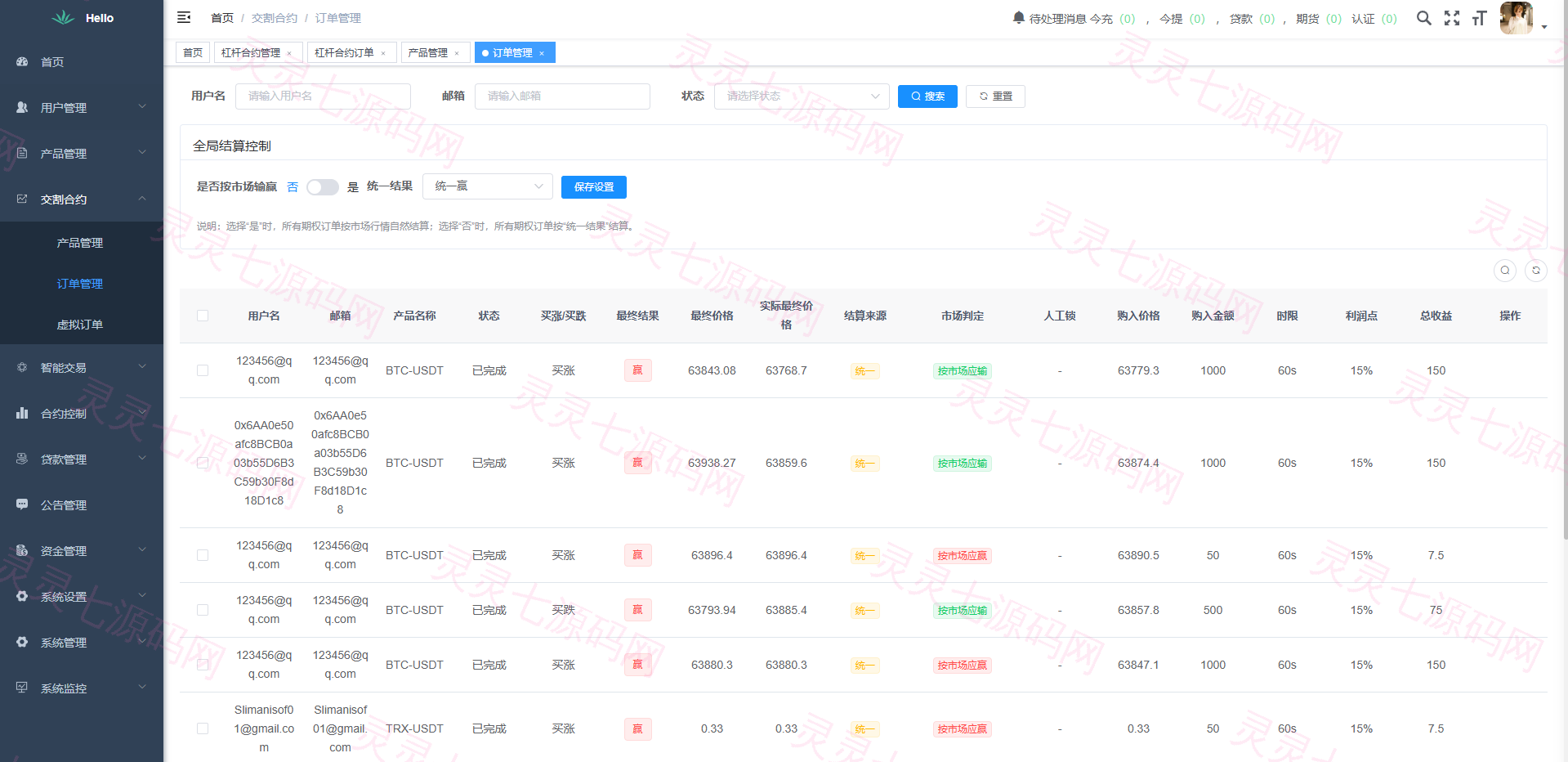Expand 用户管理 in the sidebar
The width and height of the screenshot is (1568, 762).
point(82,108)
